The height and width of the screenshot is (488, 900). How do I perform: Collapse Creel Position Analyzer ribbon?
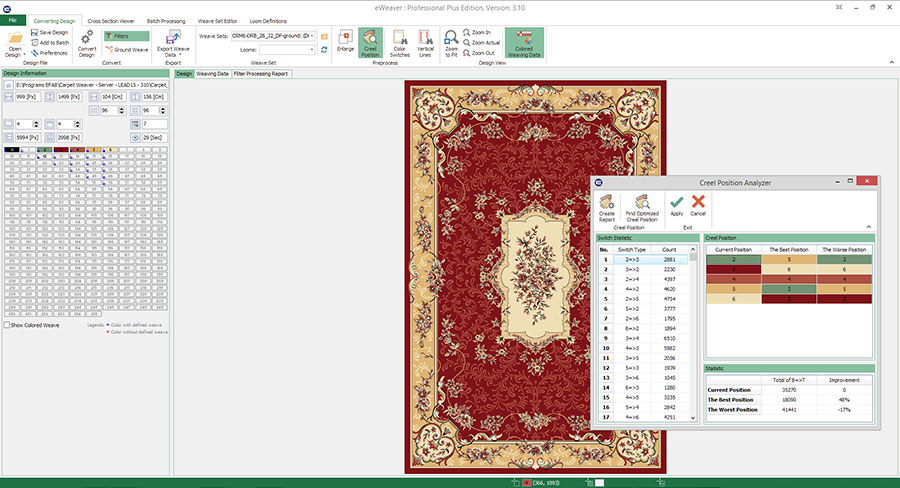[868, 227]
